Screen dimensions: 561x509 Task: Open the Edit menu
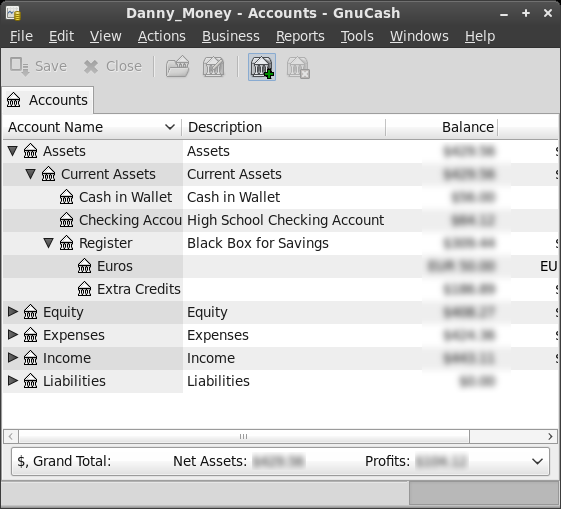tap(61, 36)
